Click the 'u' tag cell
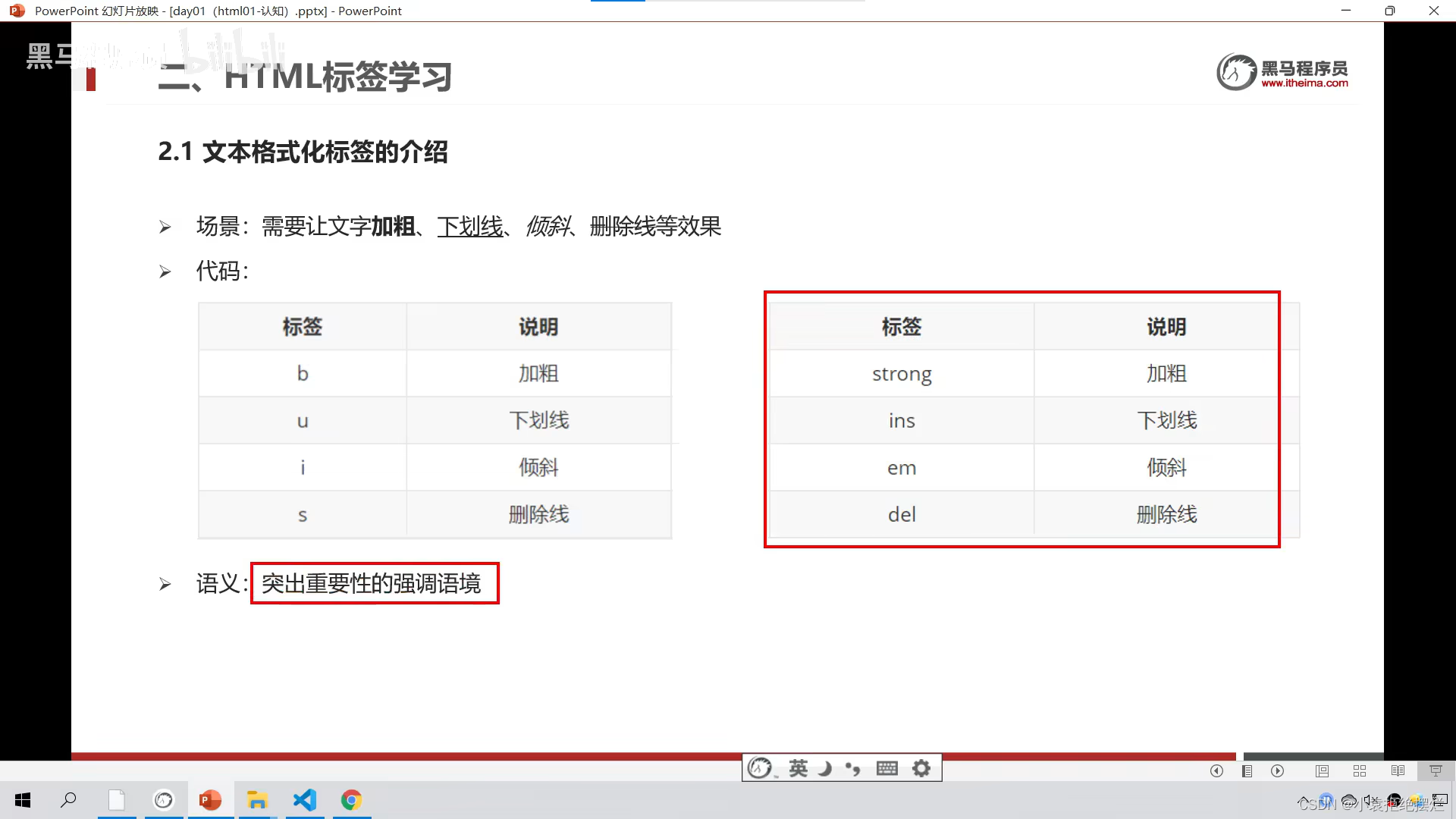1456x819 pixels. (303, 421)
